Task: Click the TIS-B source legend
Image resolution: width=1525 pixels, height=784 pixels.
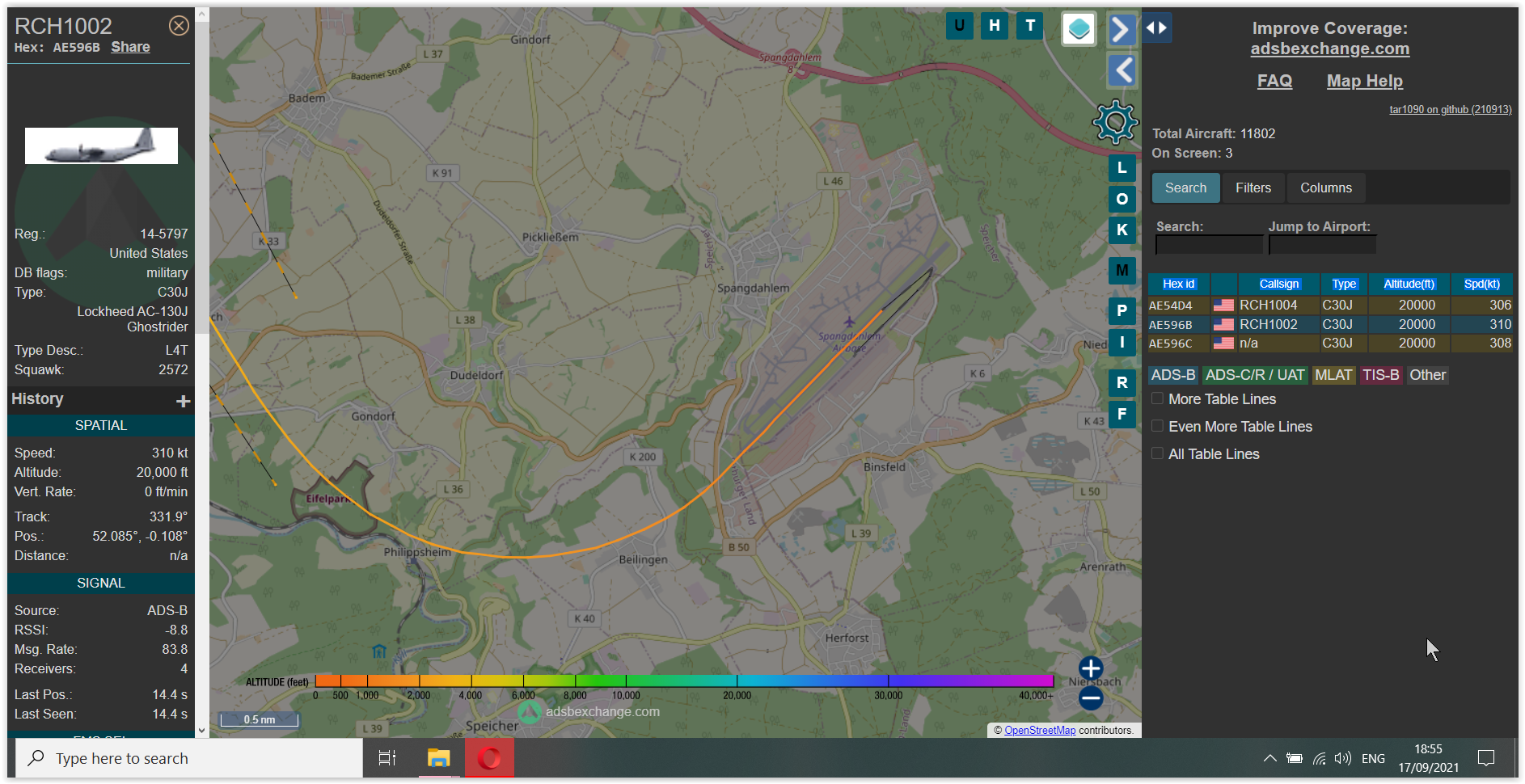Action: (1380, 375)
